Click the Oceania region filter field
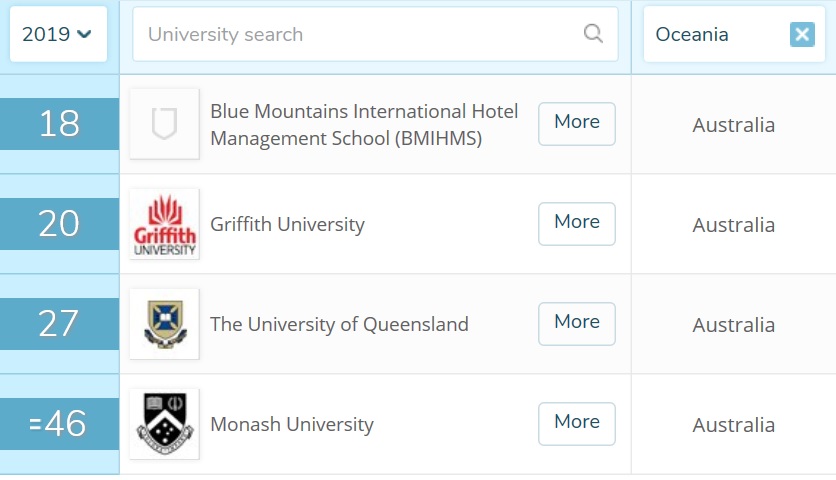Screen dimensions: 836x480 pyautogui.click(x=715, y=35)
